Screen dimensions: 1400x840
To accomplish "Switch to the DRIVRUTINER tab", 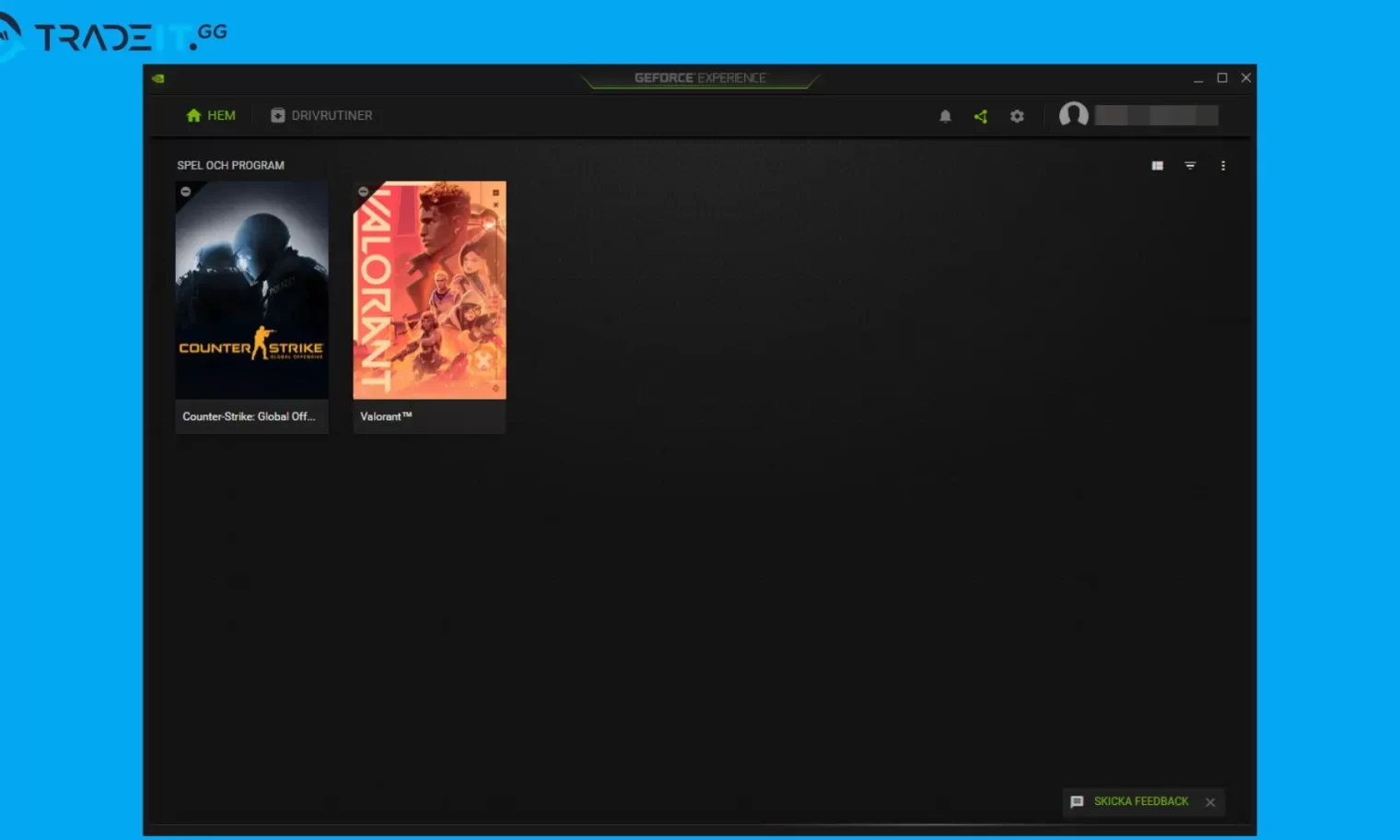I will point(321,115).
